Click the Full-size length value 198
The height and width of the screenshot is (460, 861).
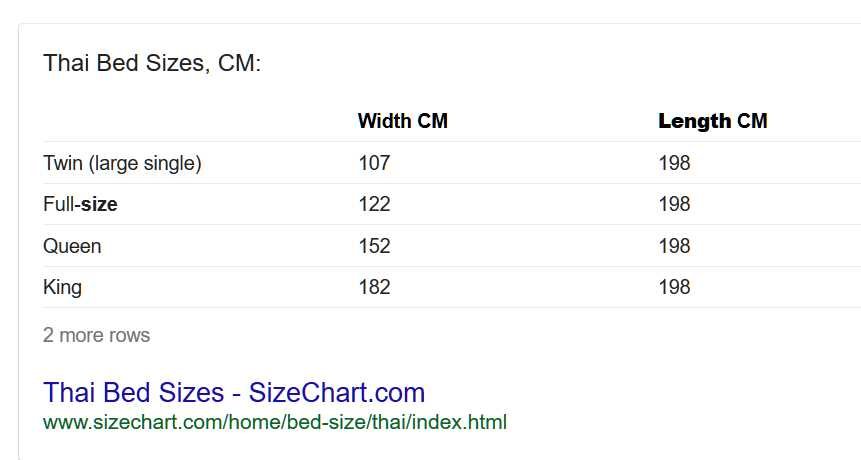point(674,204)
